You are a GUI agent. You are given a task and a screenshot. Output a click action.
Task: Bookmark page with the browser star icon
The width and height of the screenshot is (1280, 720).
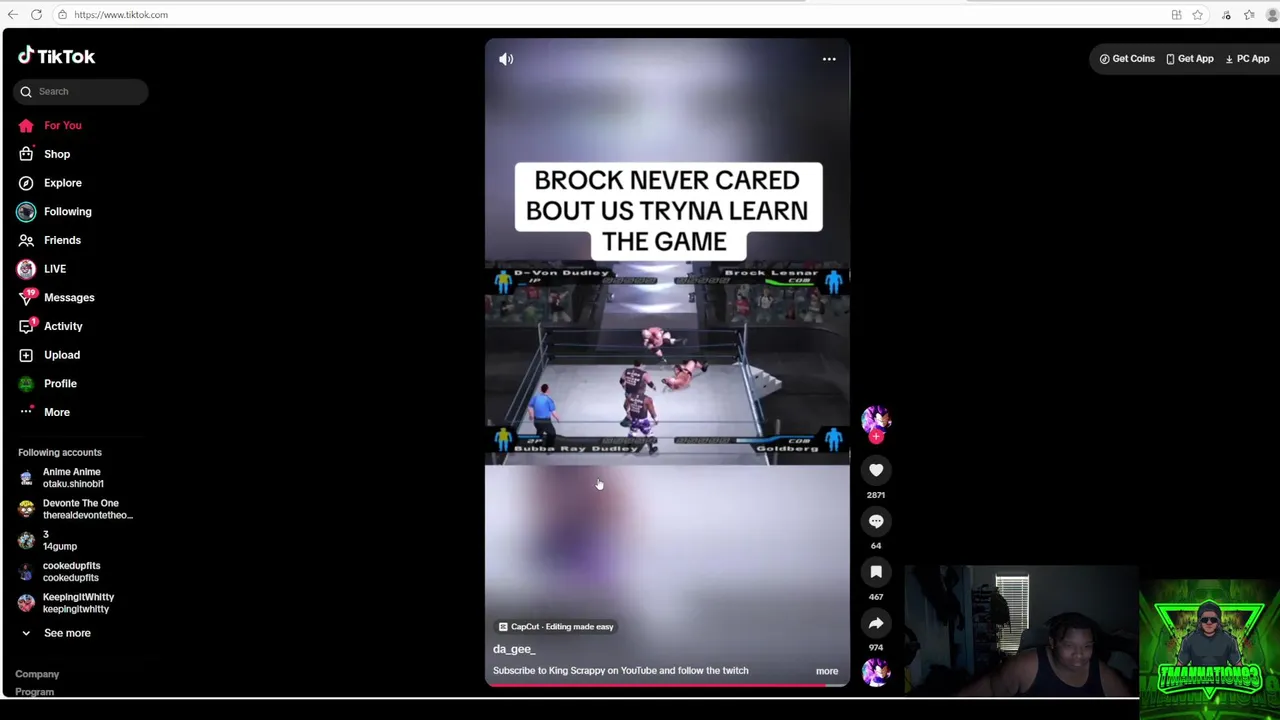[1197, 15]
